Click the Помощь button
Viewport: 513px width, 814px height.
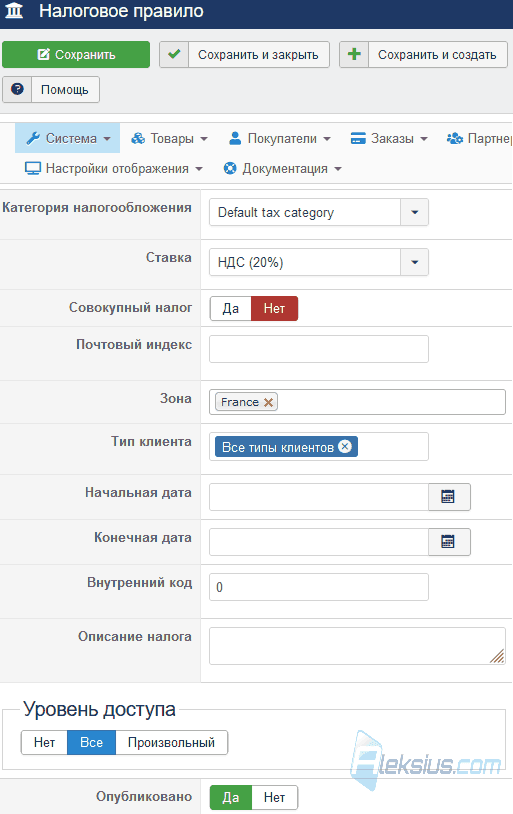(x=51, y=89)
